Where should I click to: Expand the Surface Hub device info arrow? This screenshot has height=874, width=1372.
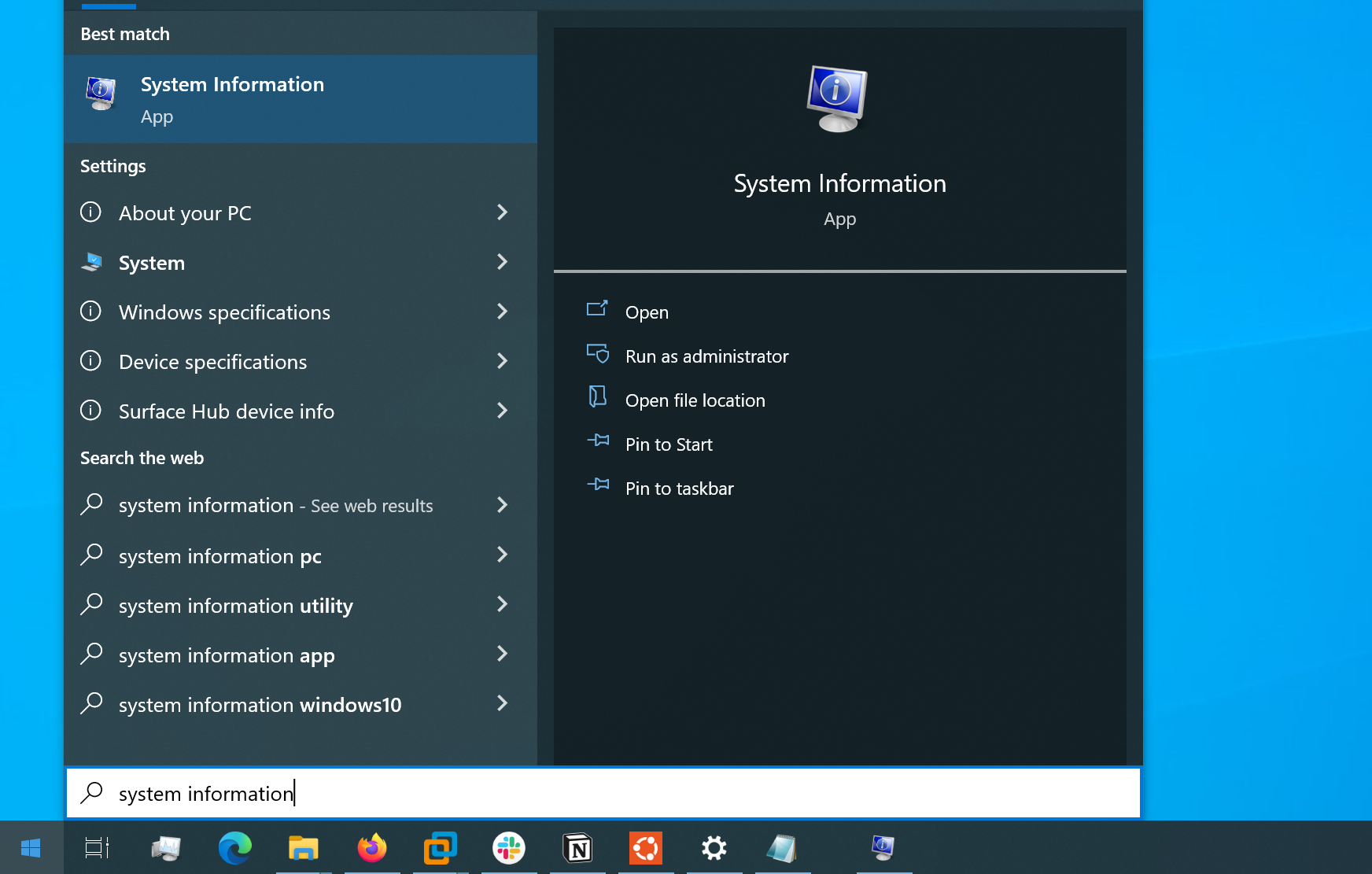point(502,411)
